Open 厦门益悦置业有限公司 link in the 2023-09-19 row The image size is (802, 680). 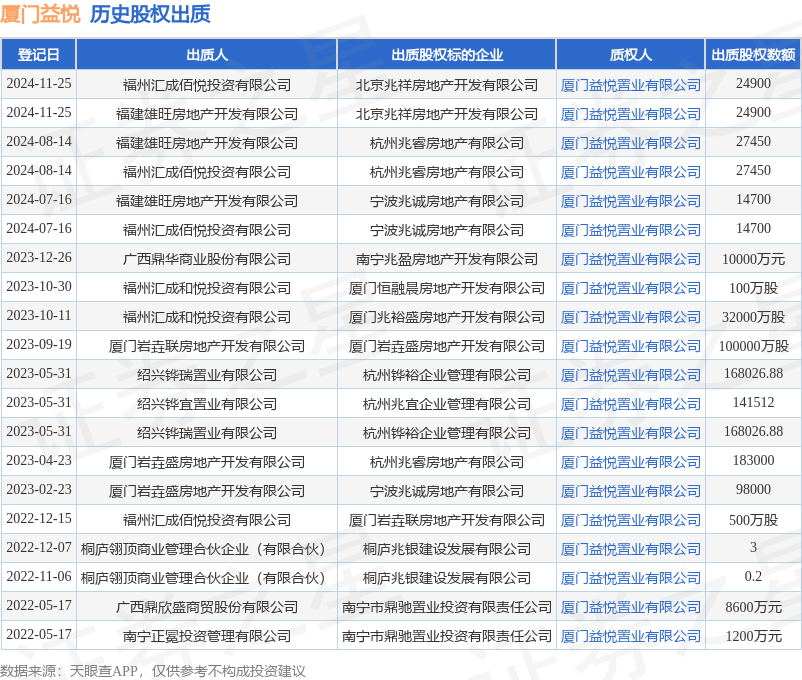pos(631,346)
